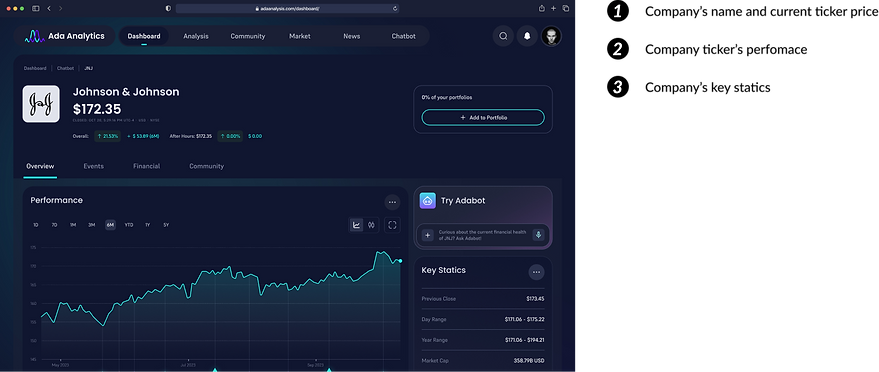The height and width of the screenshot is (372, 879).
Task: Click the Adabot robot icon
Action: click(427, 201)
